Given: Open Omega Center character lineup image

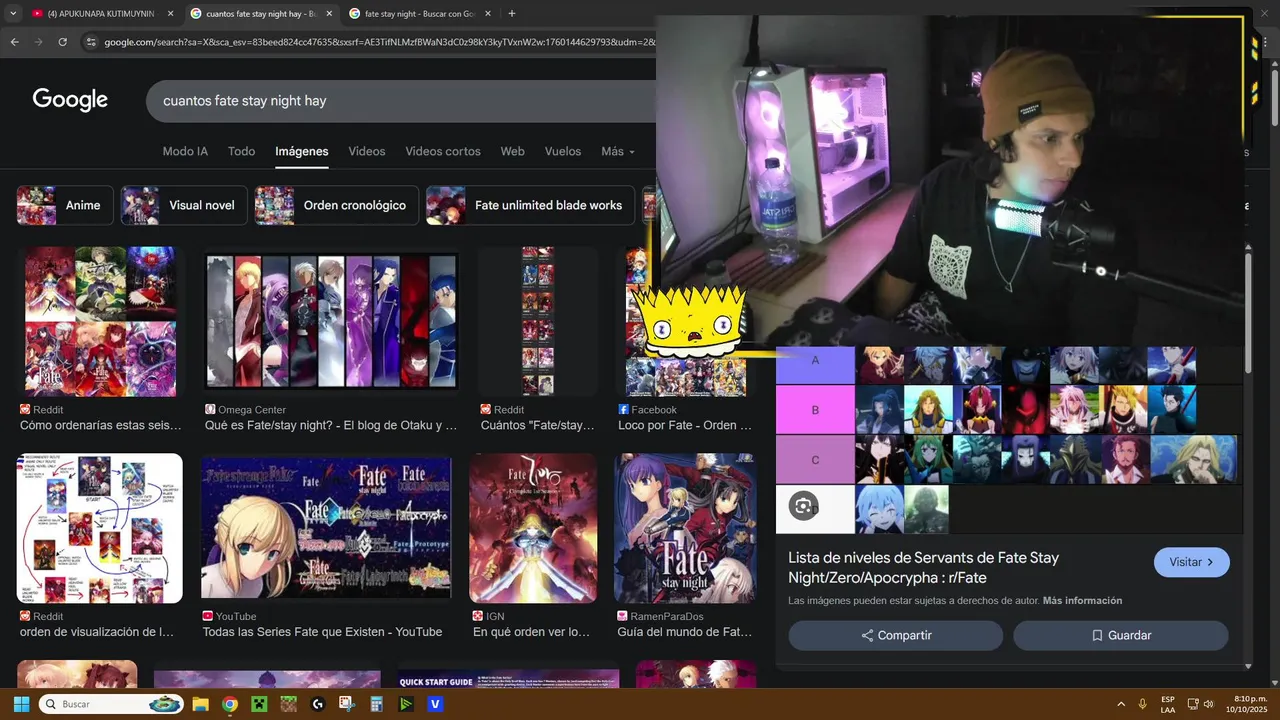Looking at the screenshot, I should pos(331,322).
